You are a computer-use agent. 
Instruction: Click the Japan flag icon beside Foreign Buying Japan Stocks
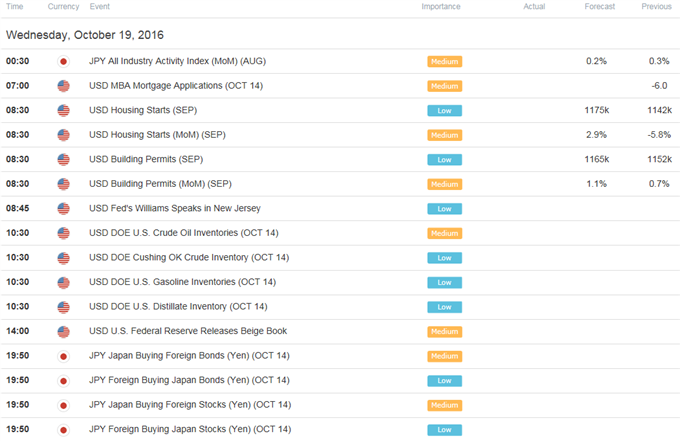(x=63, y=430)
